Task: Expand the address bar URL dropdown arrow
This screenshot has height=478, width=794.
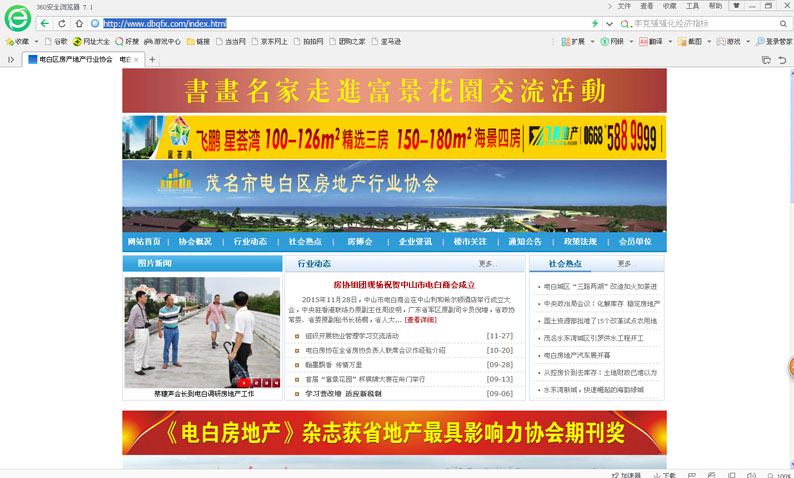Action: (x=609, y=23)
